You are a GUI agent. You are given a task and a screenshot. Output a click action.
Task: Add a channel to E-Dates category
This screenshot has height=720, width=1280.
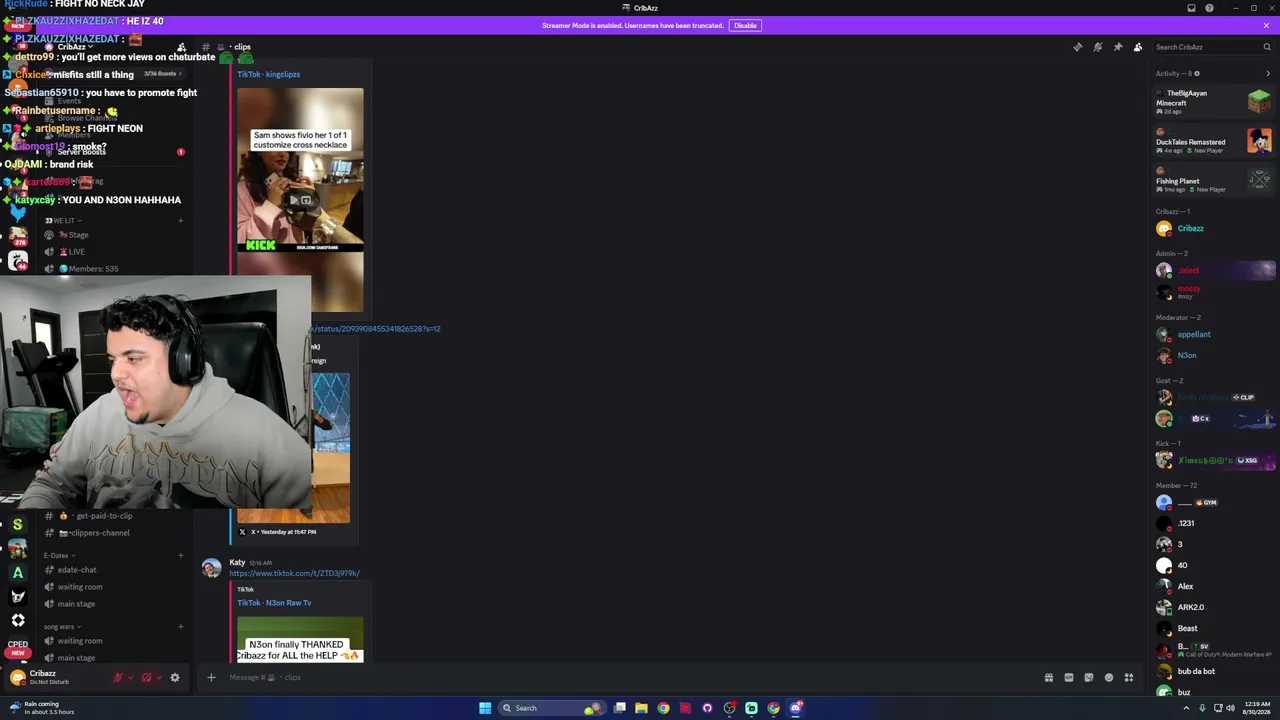[x=181, y=555]
